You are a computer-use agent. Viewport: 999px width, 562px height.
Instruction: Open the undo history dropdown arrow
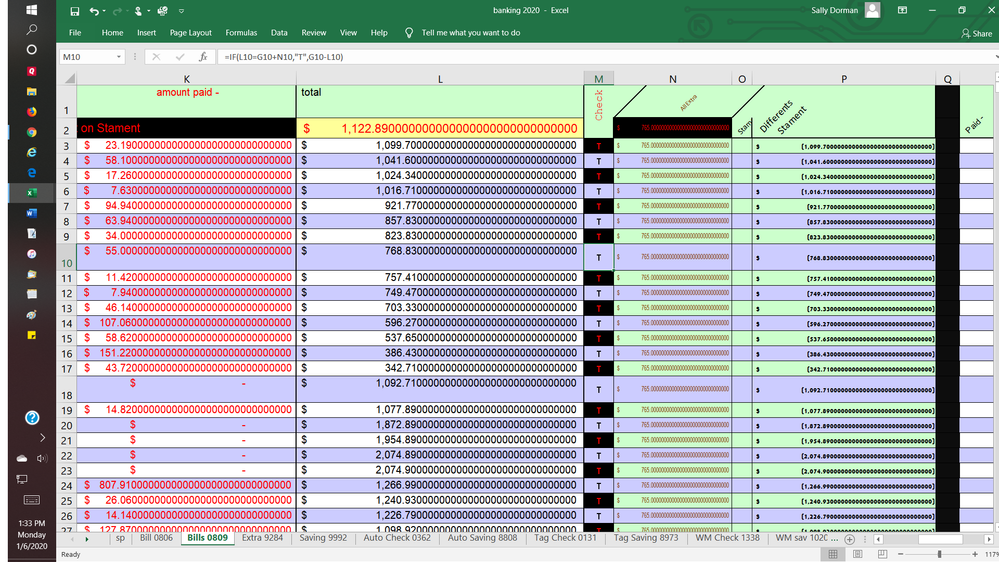[x=104, y=11]
